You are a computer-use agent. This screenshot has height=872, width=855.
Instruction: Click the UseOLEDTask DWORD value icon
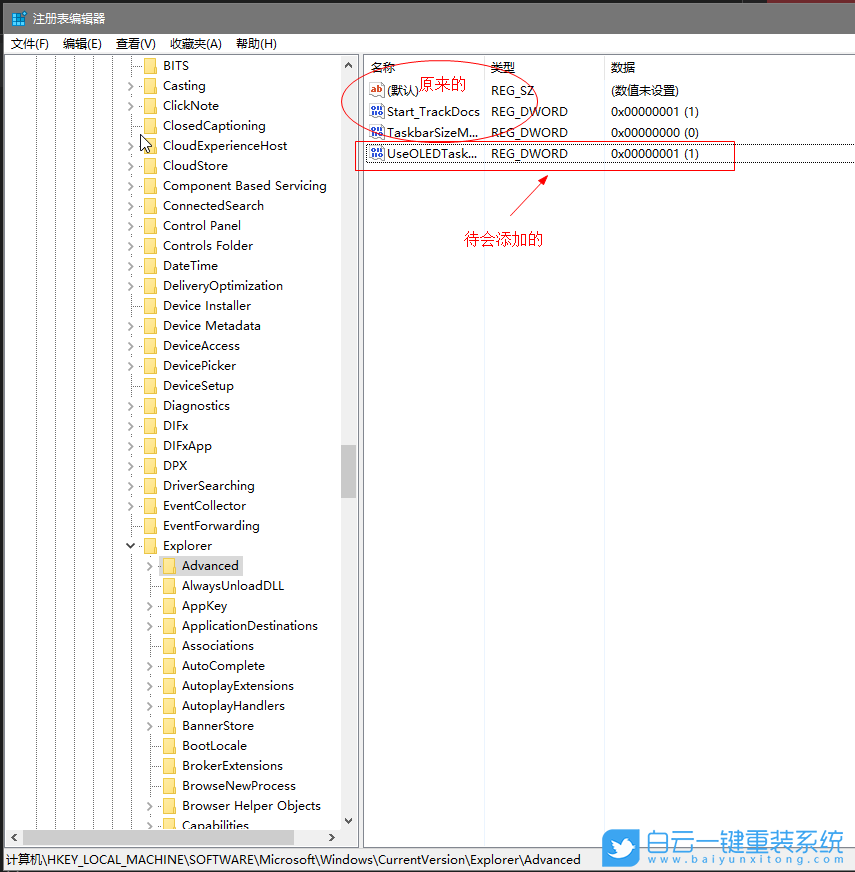pyautogui.click(x=377, y=153)
